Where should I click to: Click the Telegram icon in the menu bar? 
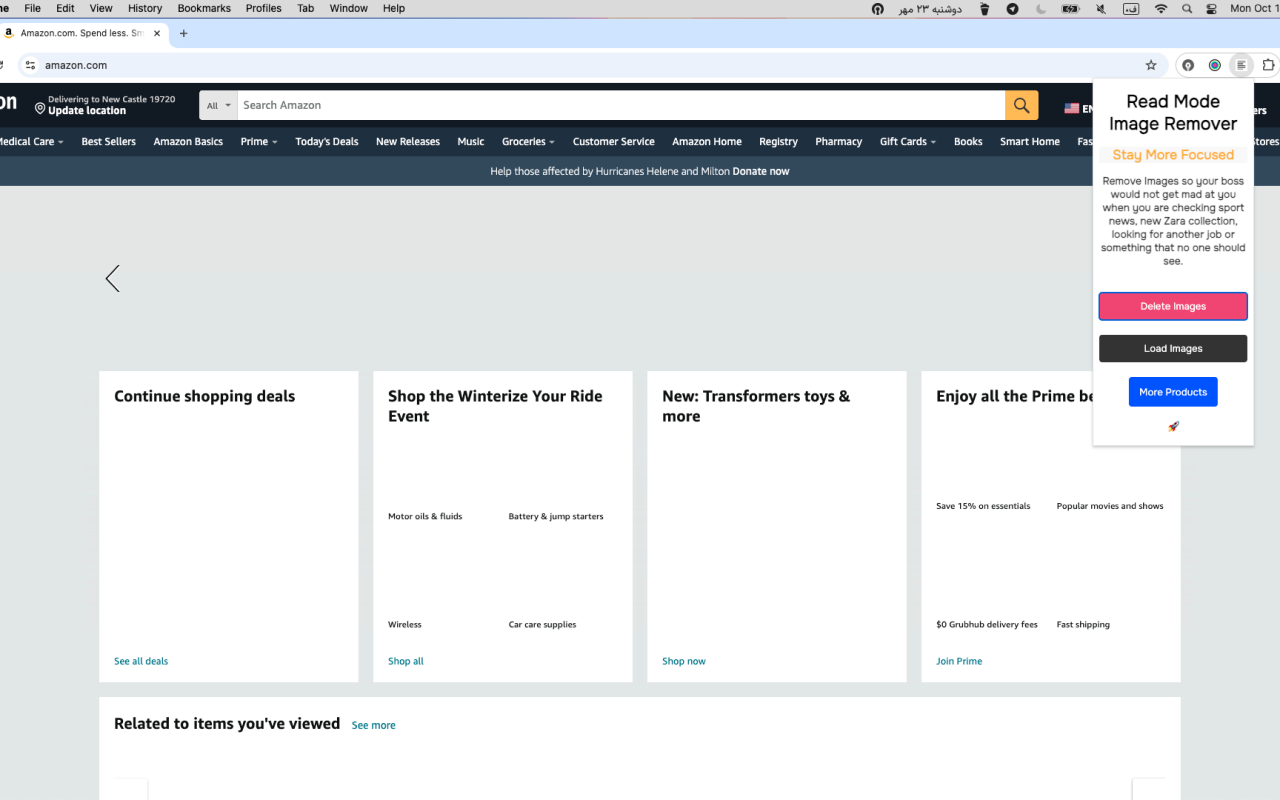point(1012,9)
